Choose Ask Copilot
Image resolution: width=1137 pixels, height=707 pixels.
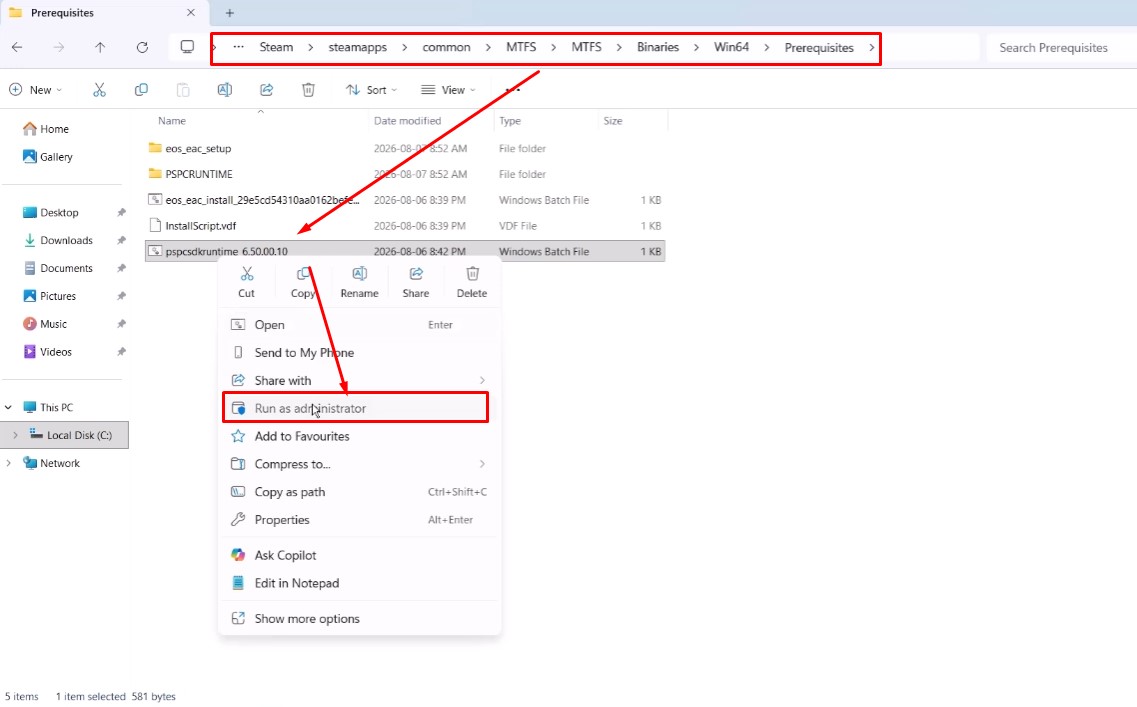click(359, 555)
